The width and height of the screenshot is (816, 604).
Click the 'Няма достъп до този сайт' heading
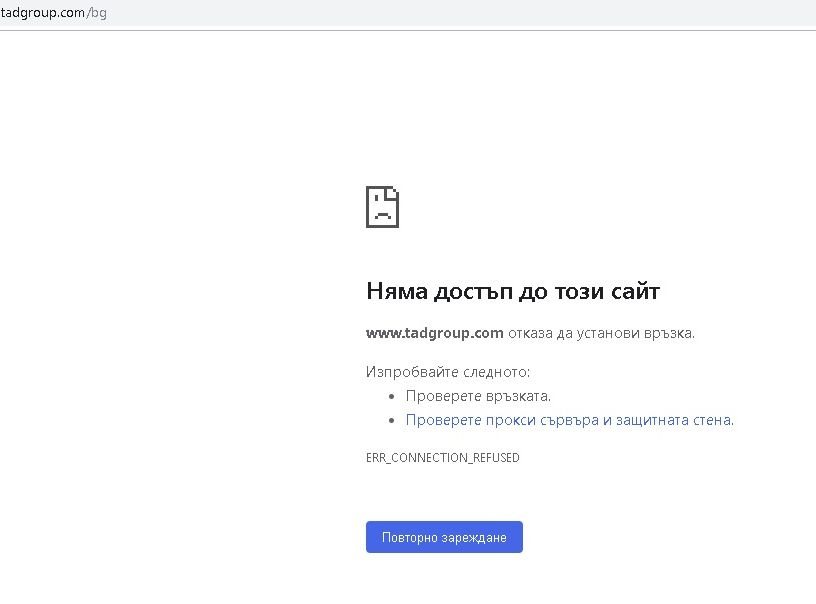[513, 291]
